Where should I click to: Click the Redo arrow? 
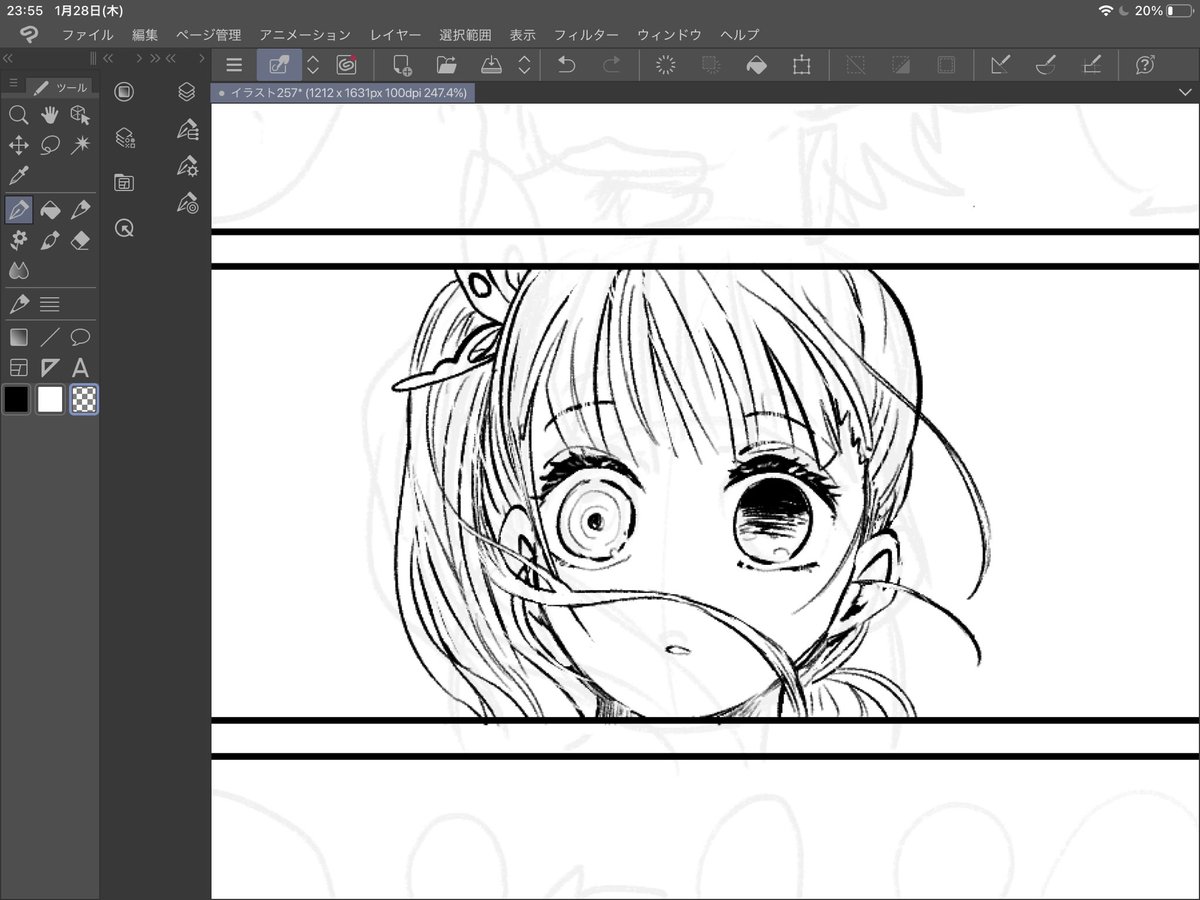coord(611,65)
